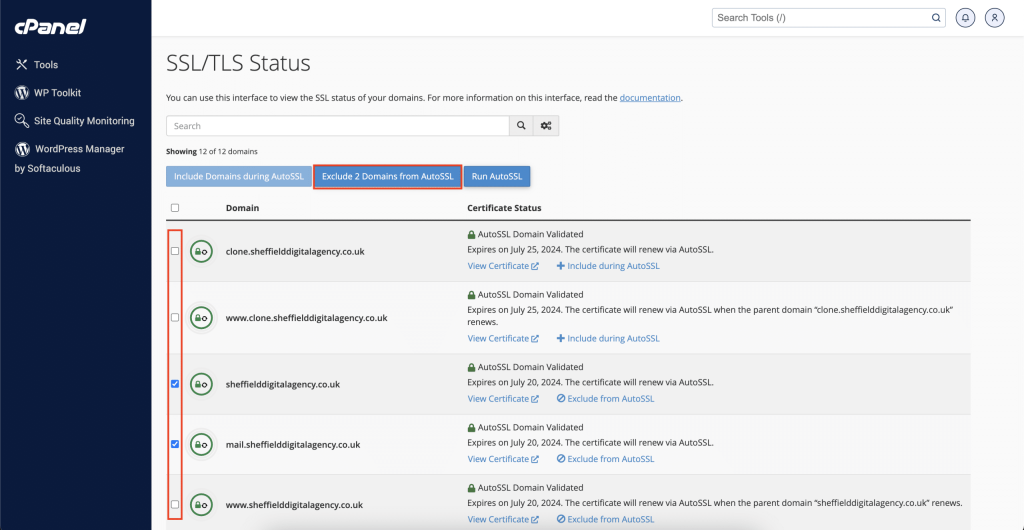Viewport: 1024px width, 530px height.
Task: Click the cPanel logo
Action: [50, 27]
